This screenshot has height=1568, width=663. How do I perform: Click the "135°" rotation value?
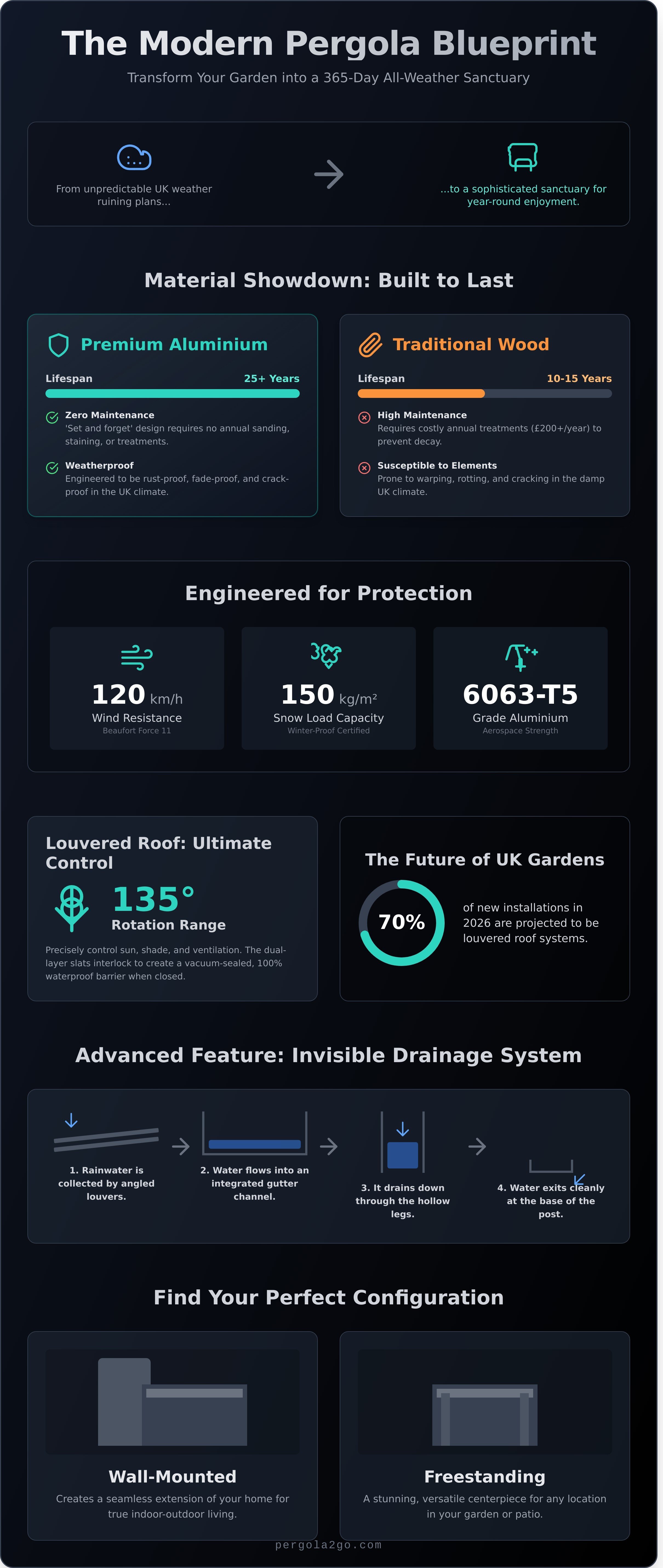(x=153, y=899)
